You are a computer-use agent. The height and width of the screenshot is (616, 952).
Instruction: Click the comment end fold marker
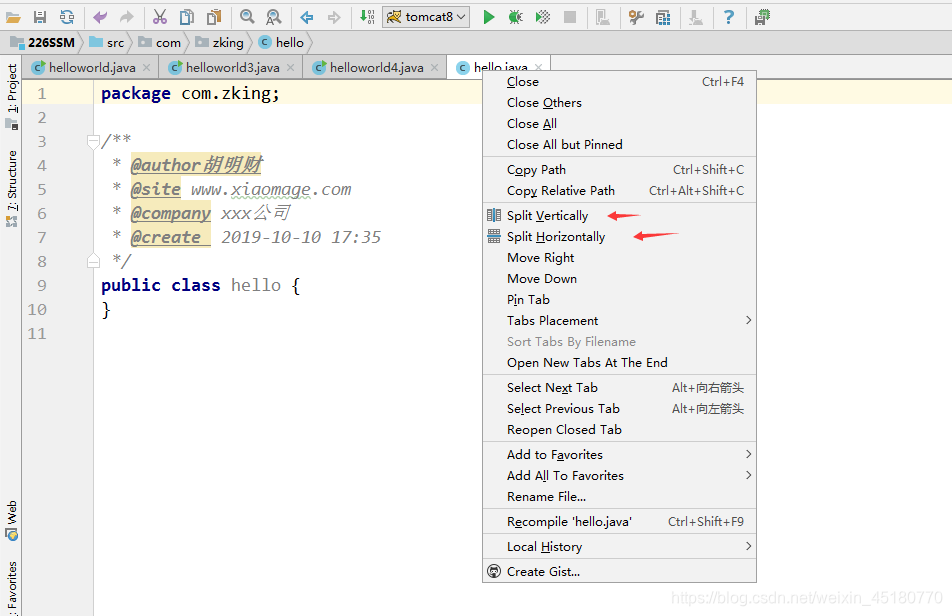tap(93, 261)
